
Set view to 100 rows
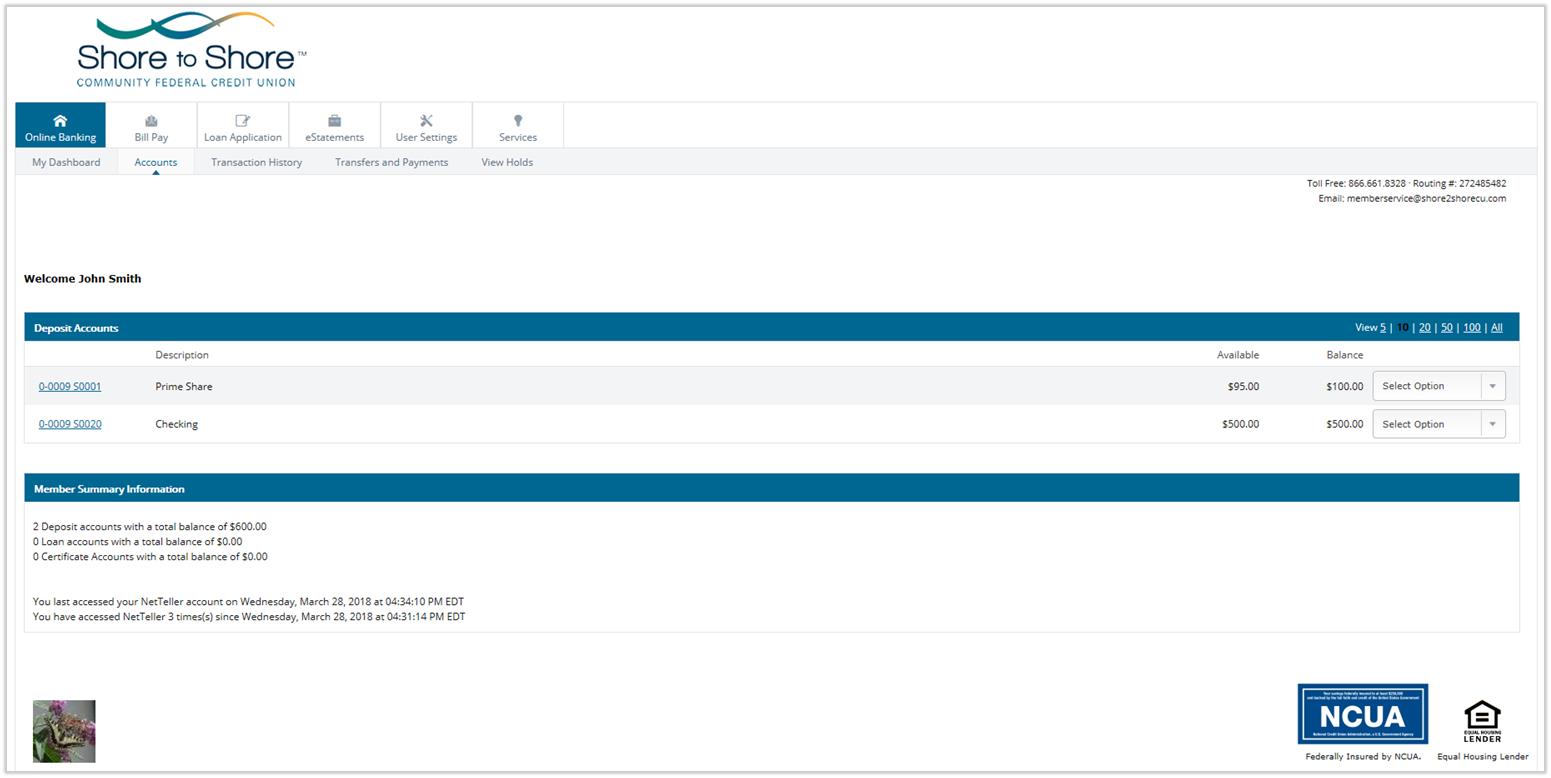1472,327
